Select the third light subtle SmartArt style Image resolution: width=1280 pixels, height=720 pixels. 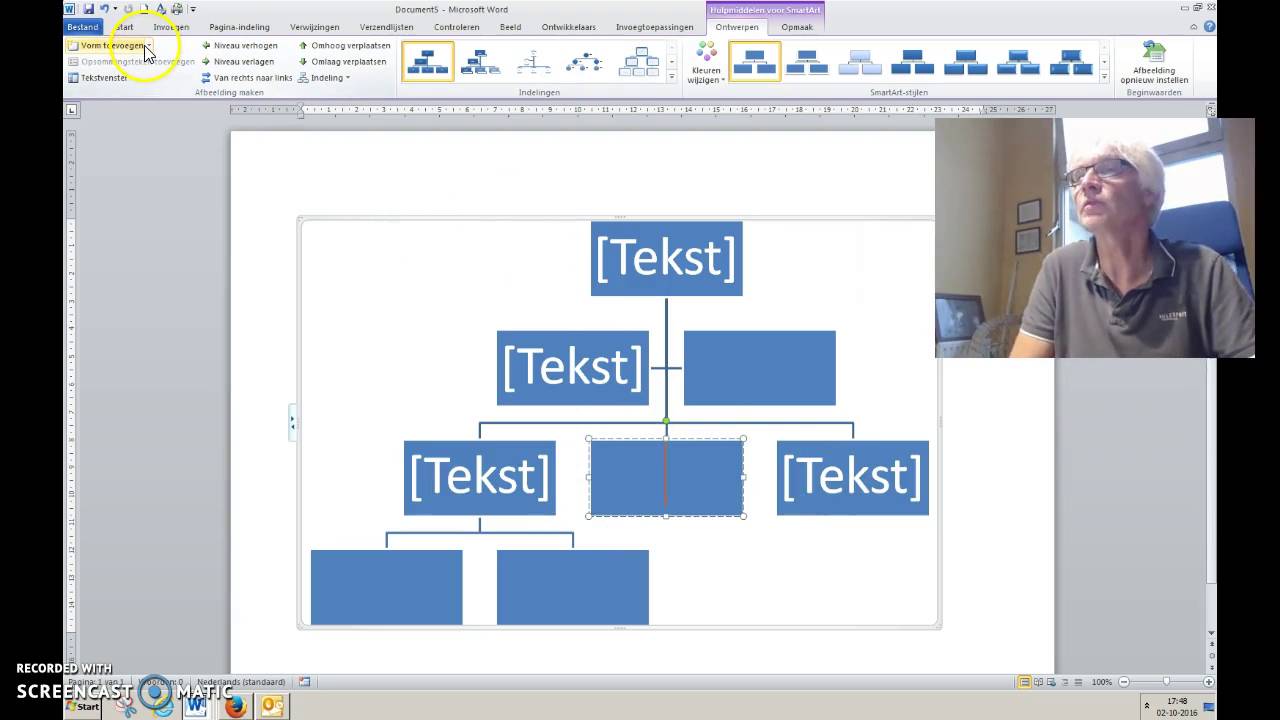point(860,61)
